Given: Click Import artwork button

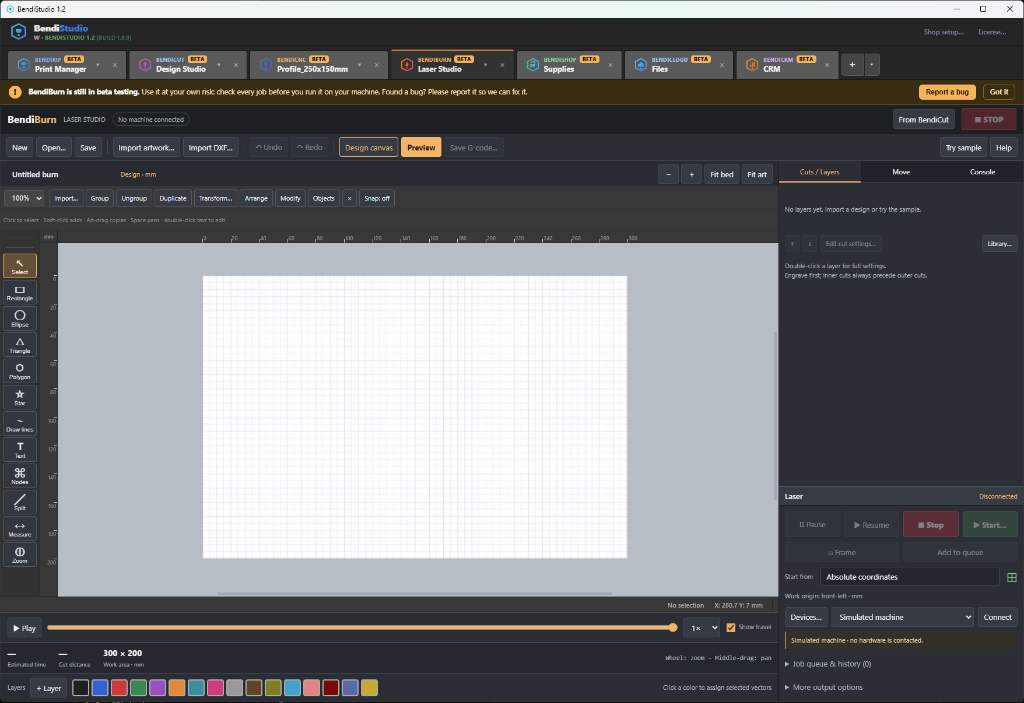Looking at the screenshot, I should pos(146,148).
